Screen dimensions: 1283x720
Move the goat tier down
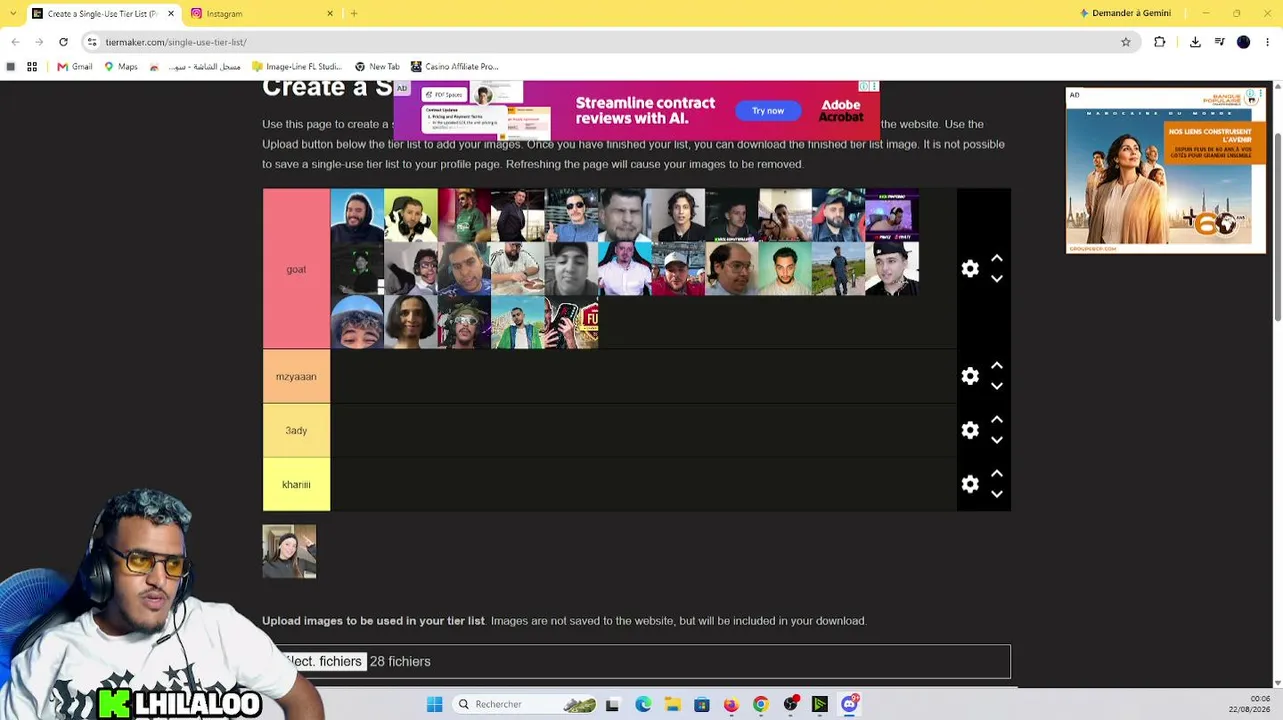point(997,279)
